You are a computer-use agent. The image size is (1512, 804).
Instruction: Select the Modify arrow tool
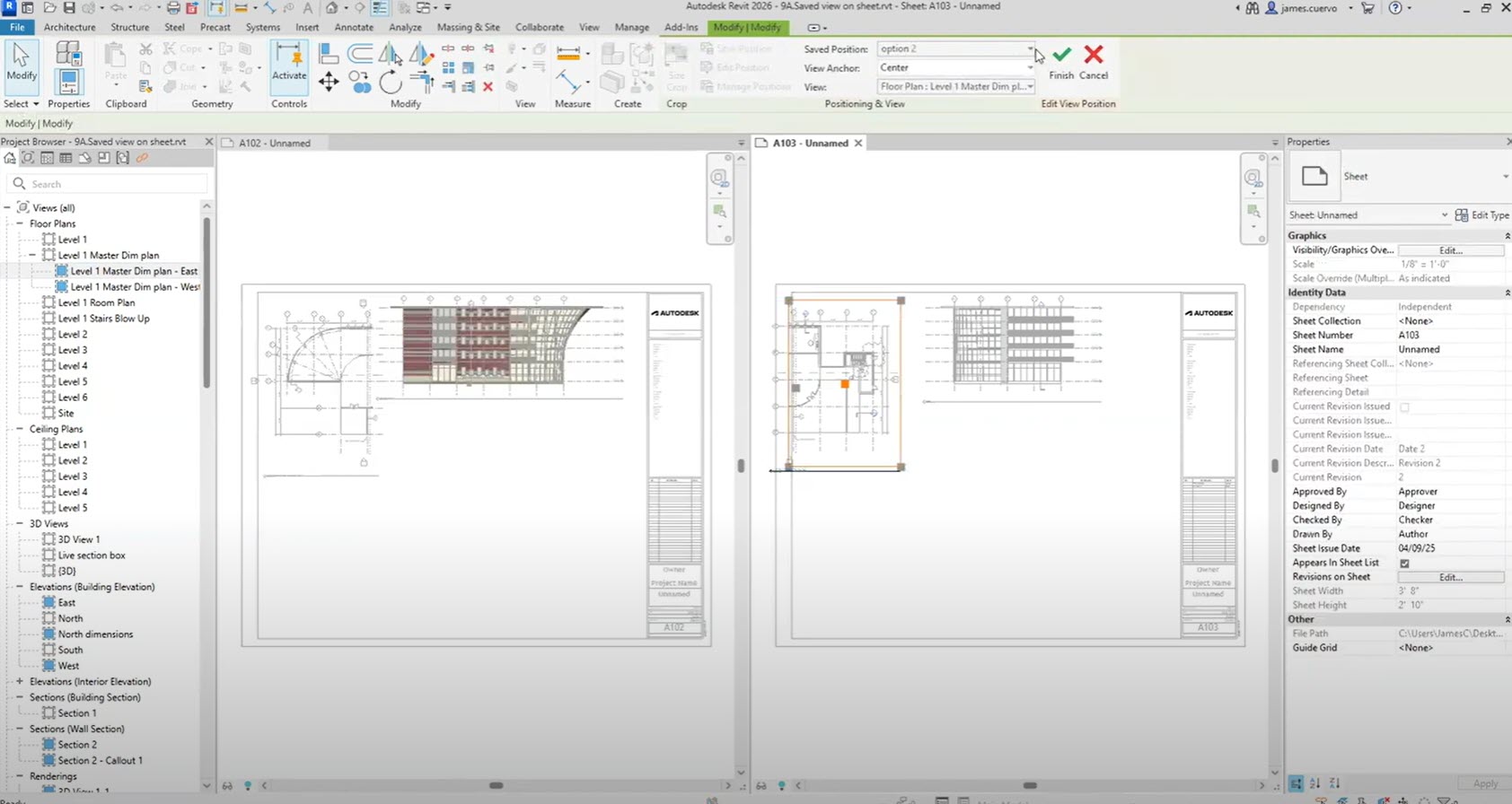point(22,61)
